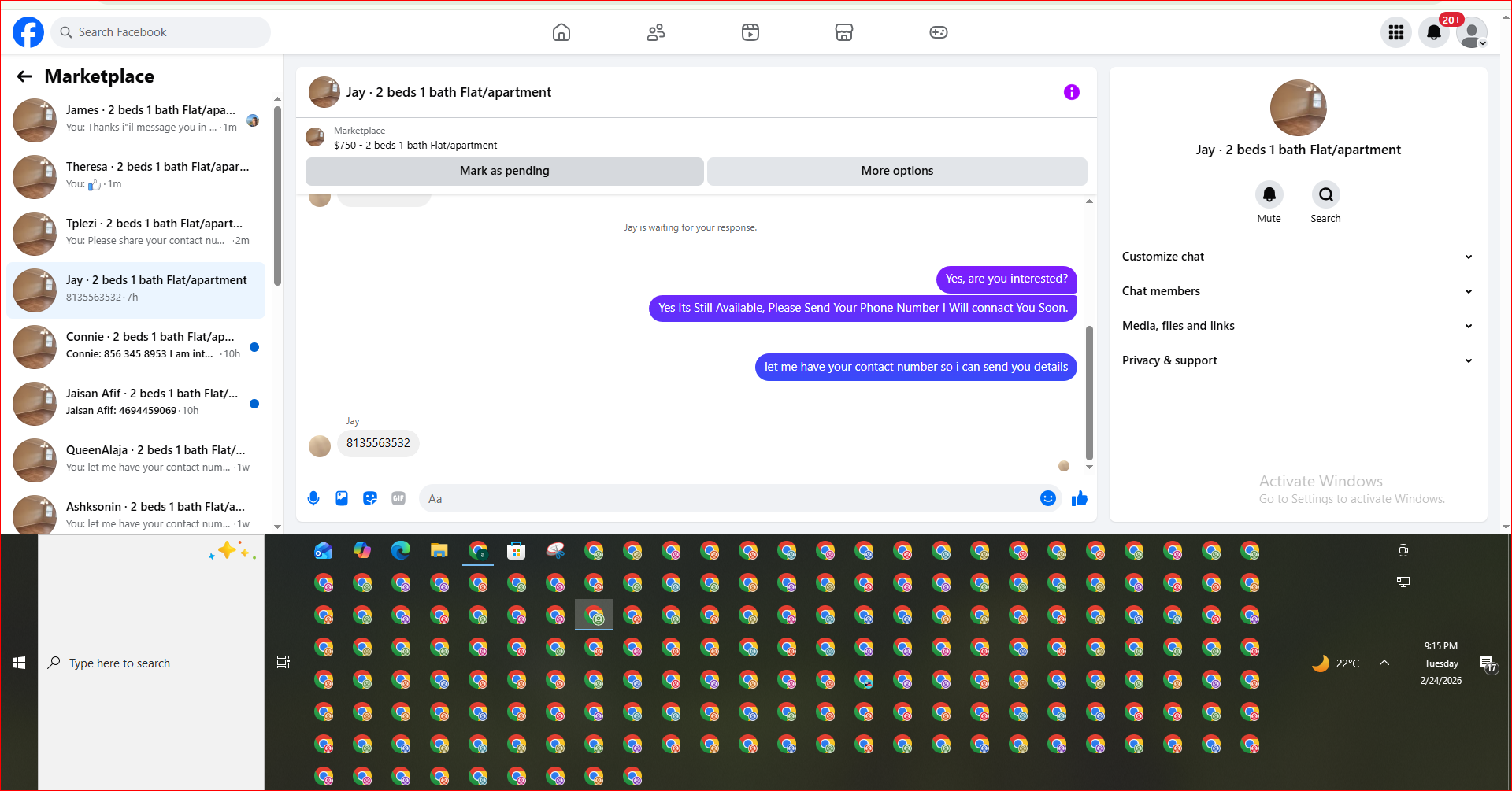Viewport: 1512px width, 791px height.
Task: Choose a GIF icon in composer
Action: click(398, 498)
